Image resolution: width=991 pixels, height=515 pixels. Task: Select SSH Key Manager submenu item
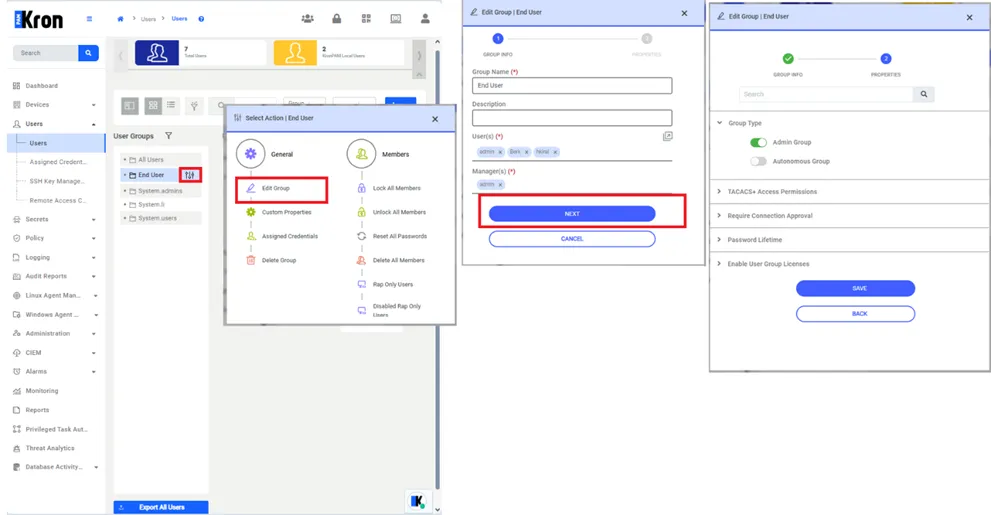[x=57, y=181]
